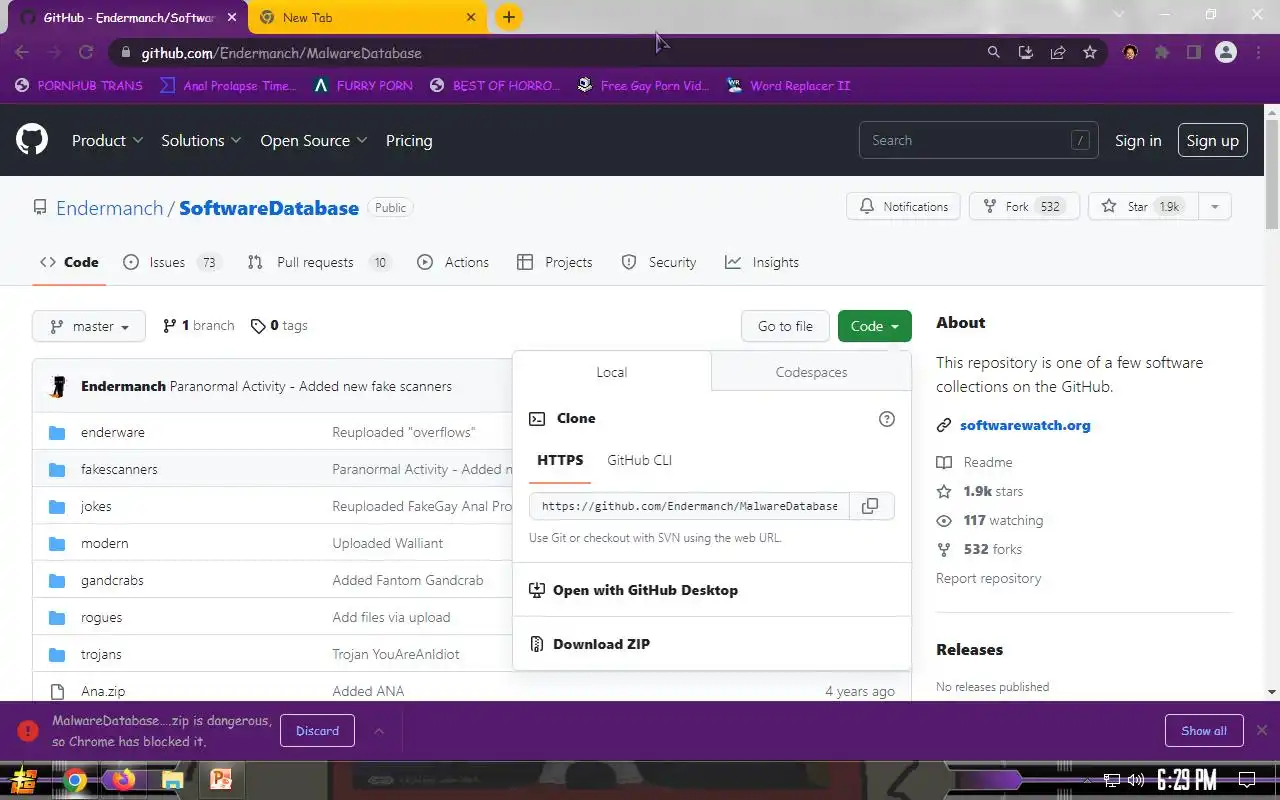Click the GitHub search field
1280x800 pixels.
coord(978,141)
